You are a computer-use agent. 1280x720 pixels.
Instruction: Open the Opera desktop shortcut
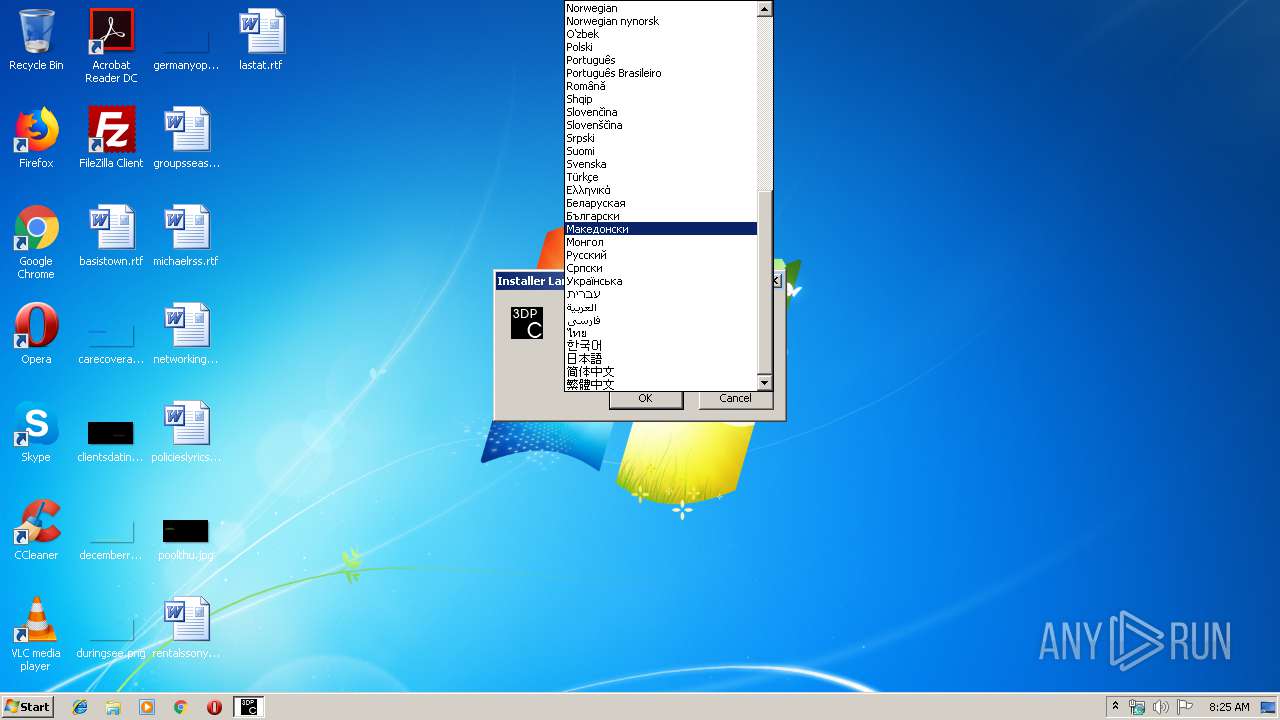coord(36,334)
